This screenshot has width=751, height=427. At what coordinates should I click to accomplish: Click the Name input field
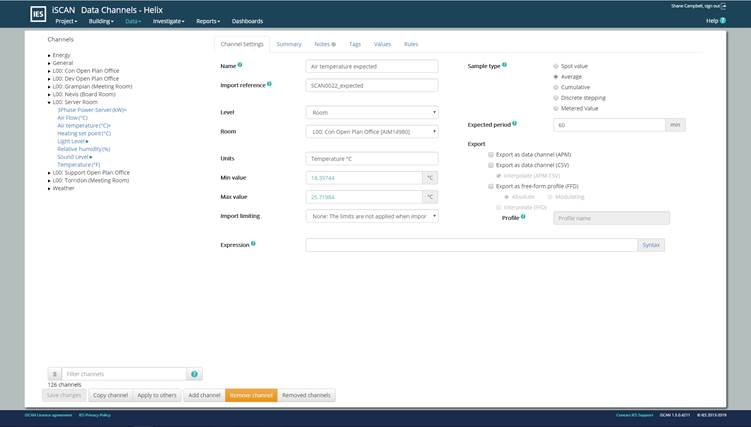(372, 67)
